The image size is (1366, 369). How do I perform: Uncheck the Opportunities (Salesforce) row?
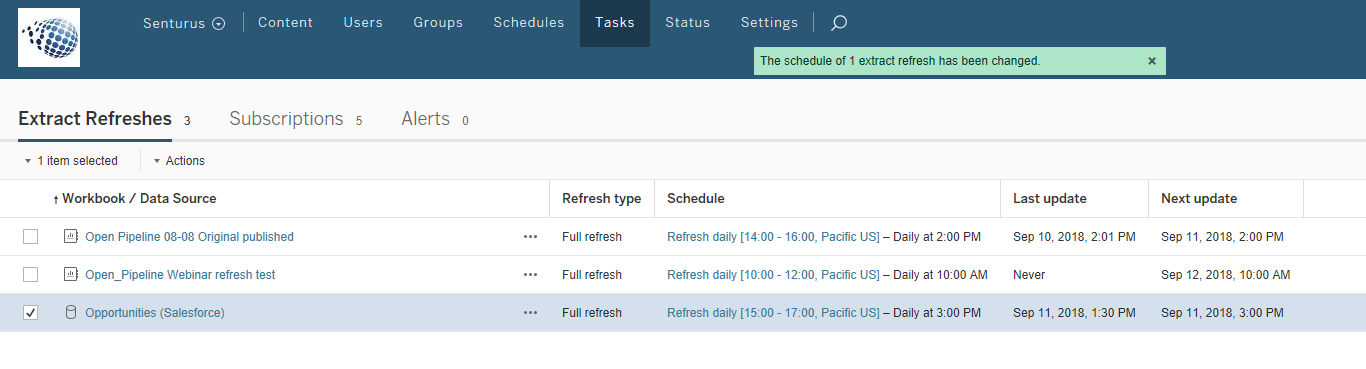[31, 313]
